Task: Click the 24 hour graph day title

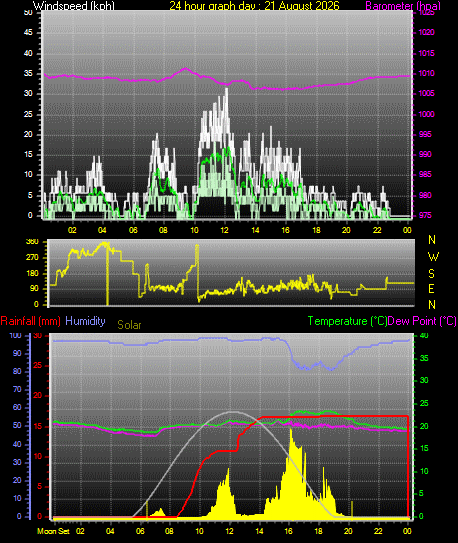Action: (x=254, y=6)
